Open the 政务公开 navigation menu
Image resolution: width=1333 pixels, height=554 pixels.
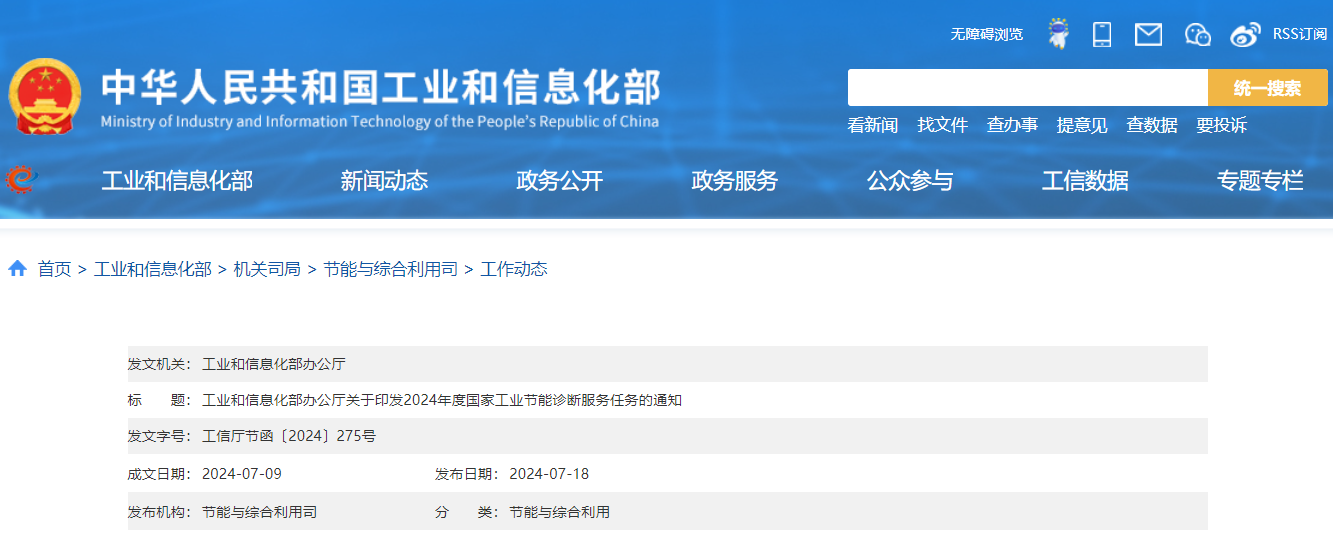tap(560, 181)
